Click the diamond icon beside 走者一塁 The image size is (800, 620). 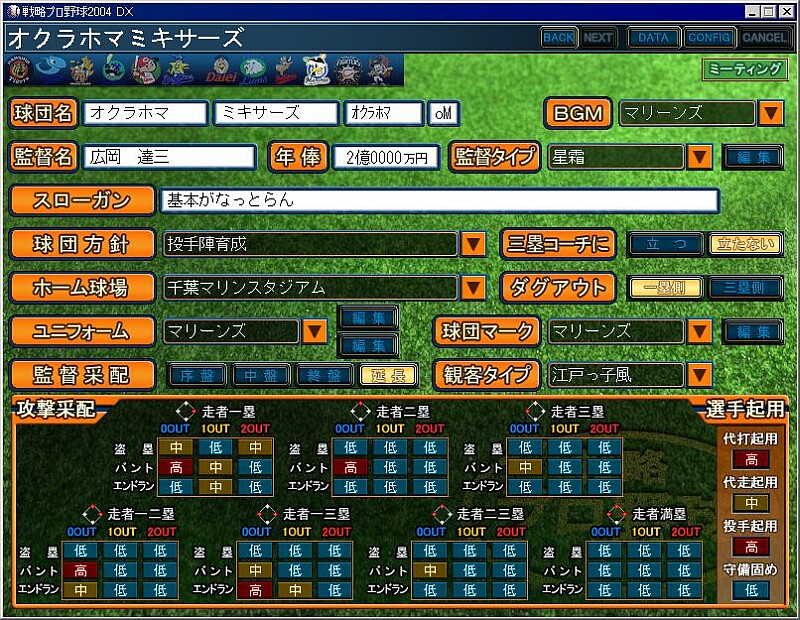coord(186,411)
